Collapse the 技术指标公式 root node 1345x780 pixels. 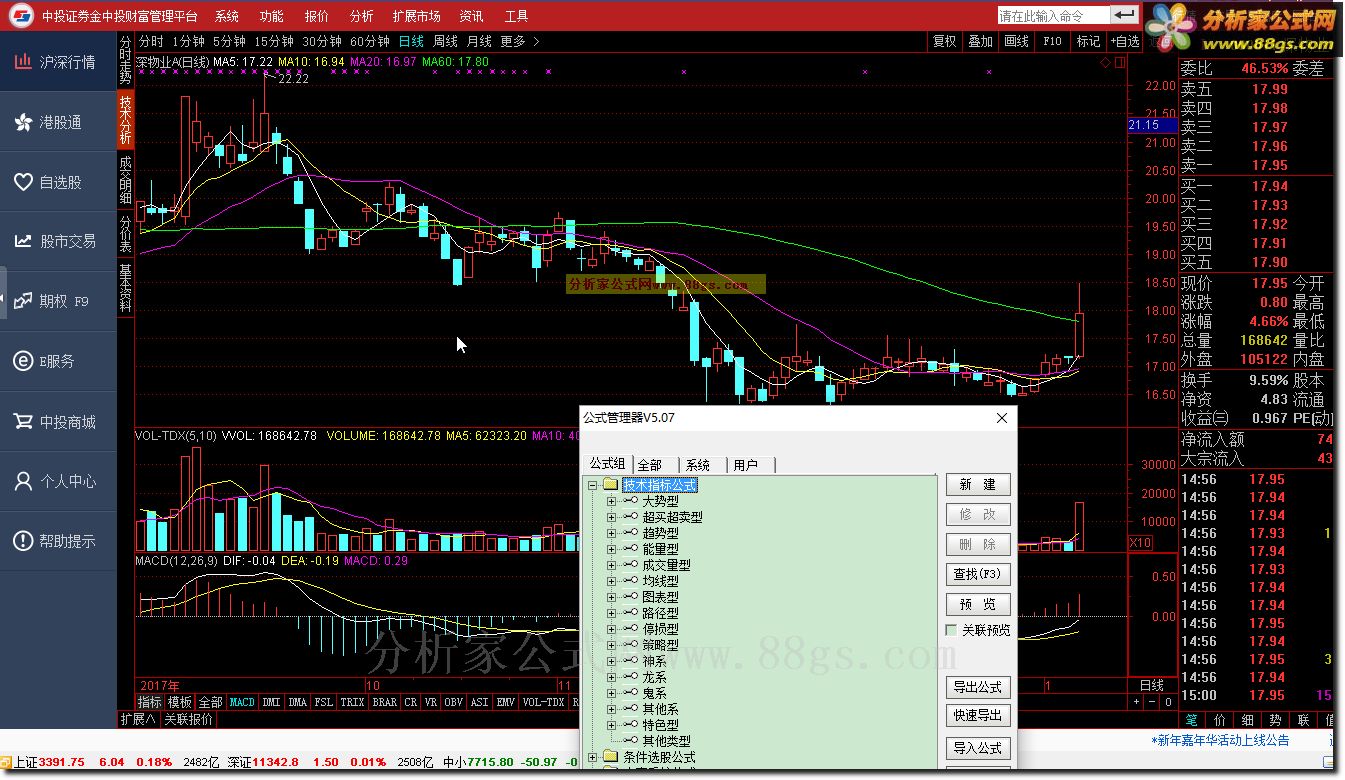click(x=593, y=485)
